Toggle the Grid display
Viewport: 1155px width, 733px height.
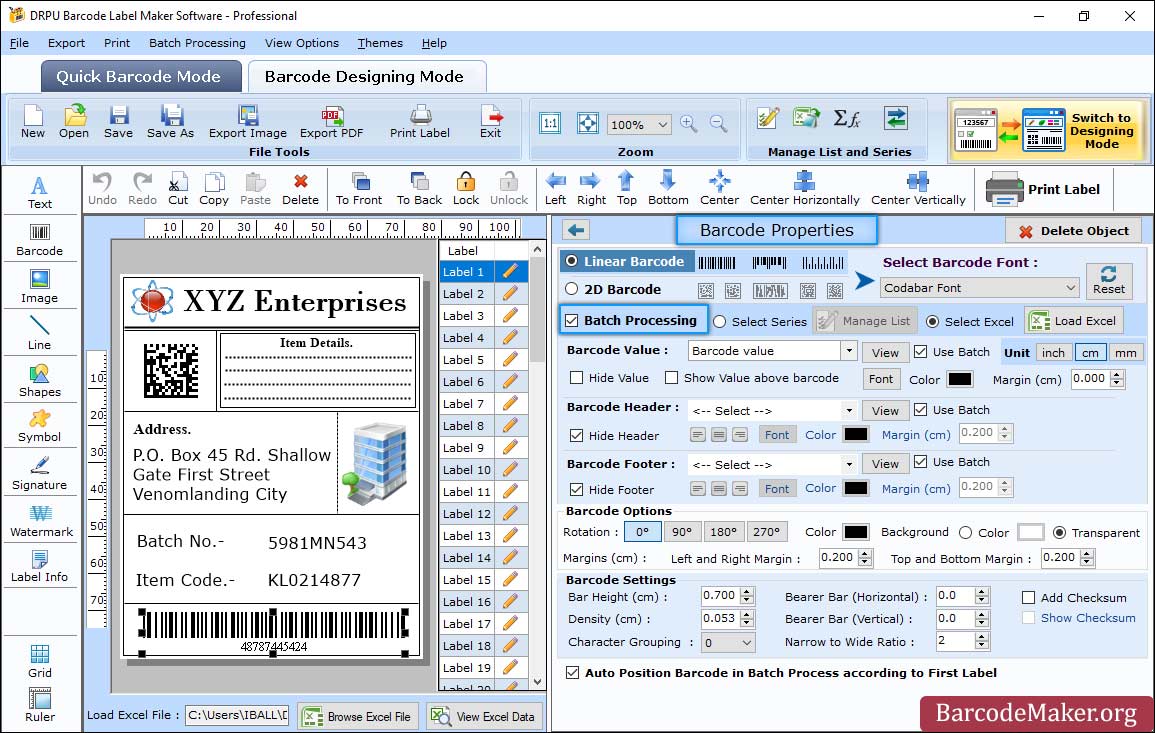40,661
